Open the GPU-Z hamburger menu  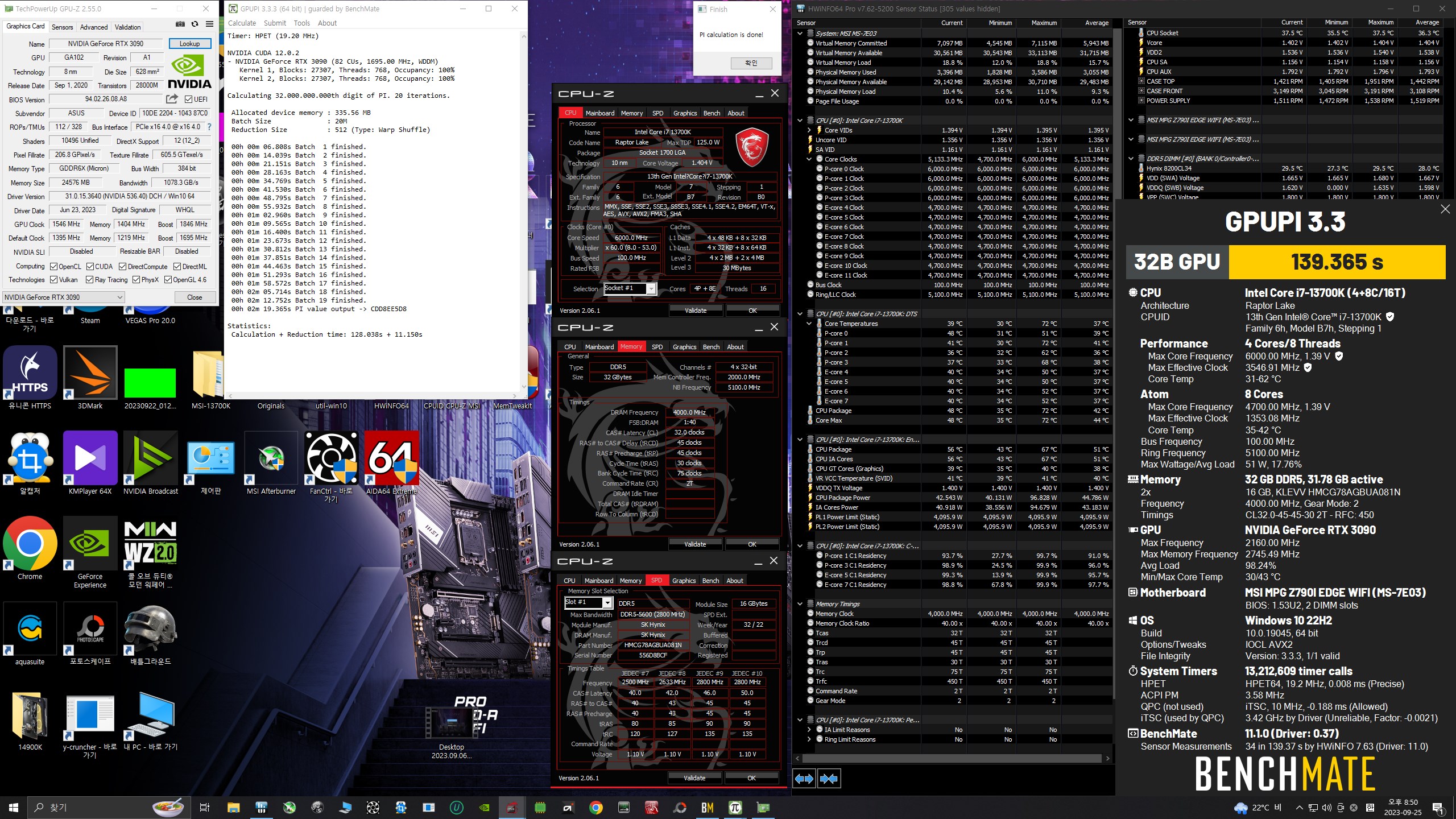pos(209,24)
